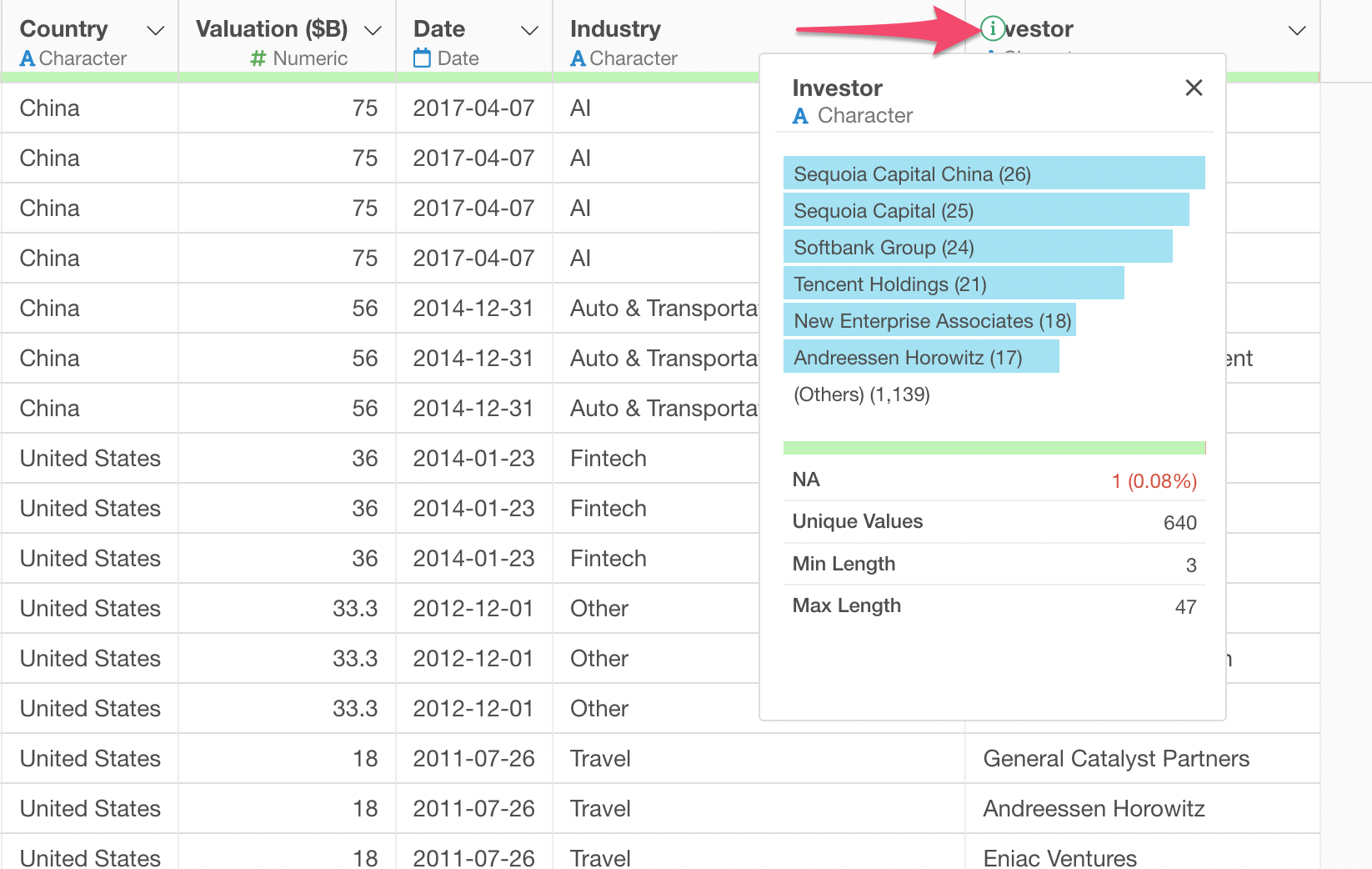Image resolution: width=1372 pixels, height=869 pixels.
Task: Click the green data completeness bar in popup
Action: (994, 448)
